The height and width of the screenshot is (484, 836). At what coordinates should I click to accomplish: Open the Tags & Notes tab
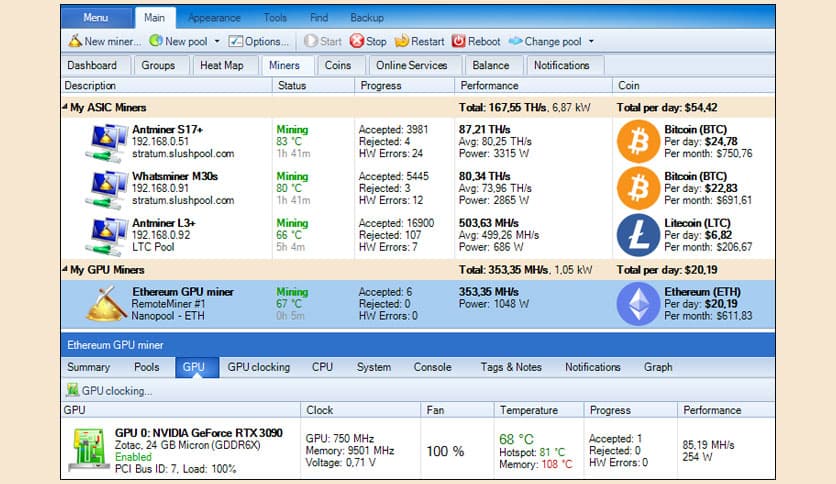[511, 367]
